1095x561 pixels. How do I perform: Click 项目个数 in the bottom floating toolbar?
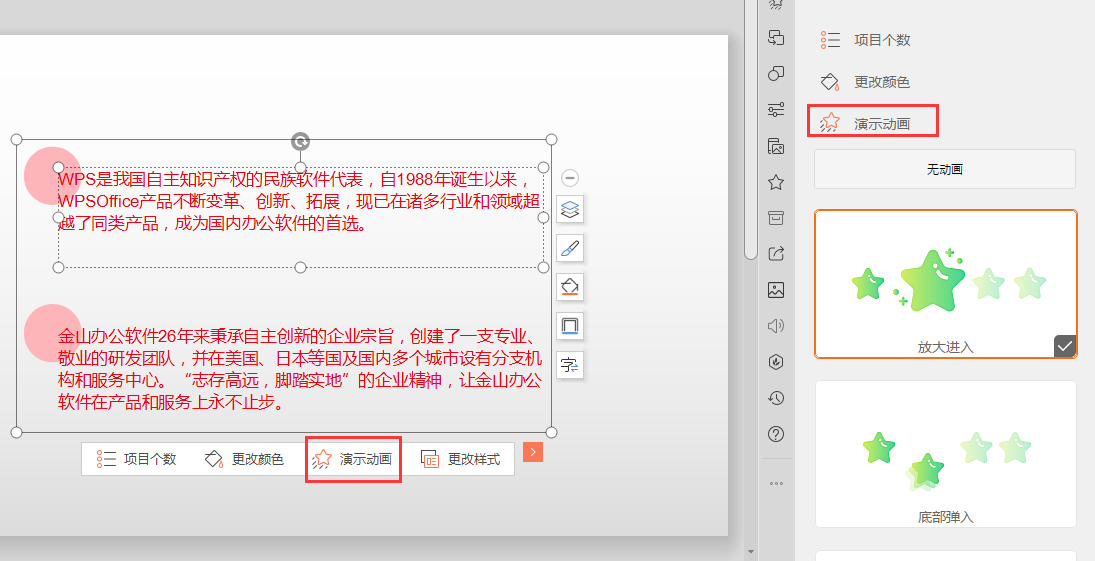137,459
